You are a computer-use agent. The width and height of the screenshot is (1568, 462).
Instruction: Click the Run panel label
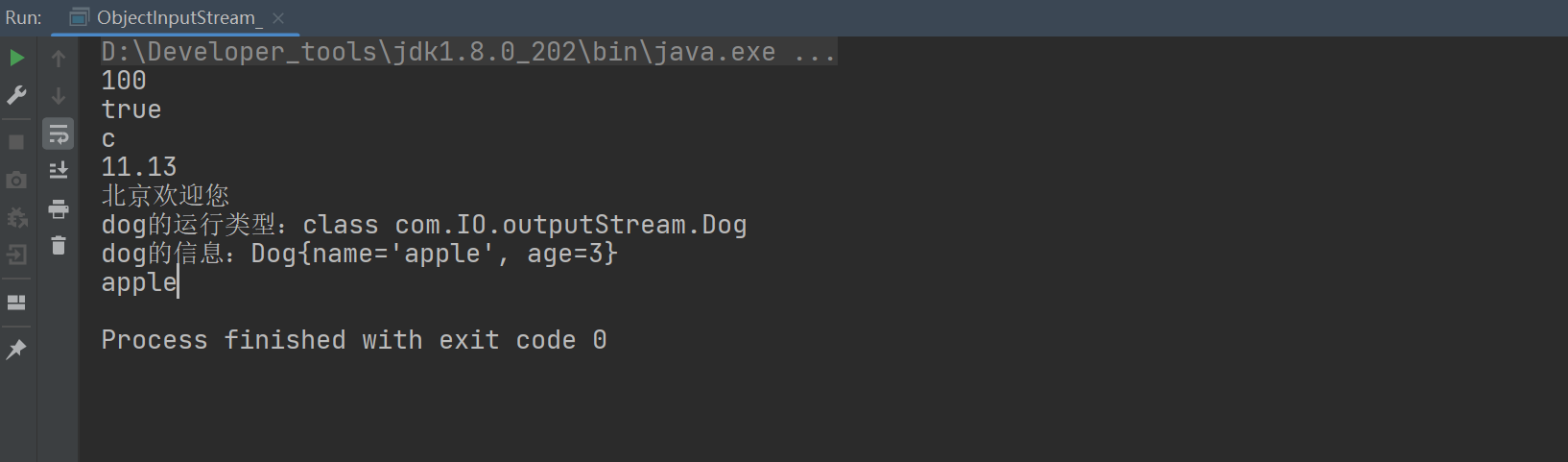pos(24,17)
